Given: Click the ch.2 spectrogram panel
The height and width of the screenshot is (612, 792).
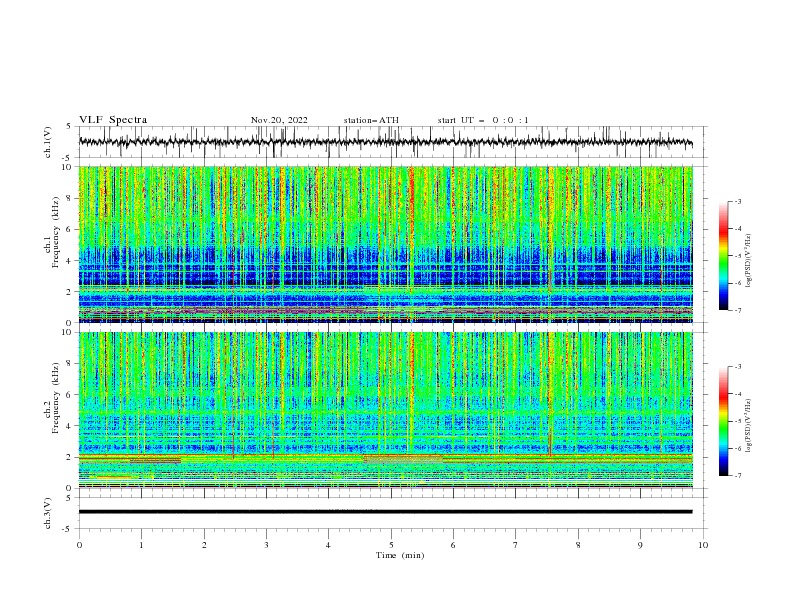Looking at the screenshot, I should click(x=385, y=410).
